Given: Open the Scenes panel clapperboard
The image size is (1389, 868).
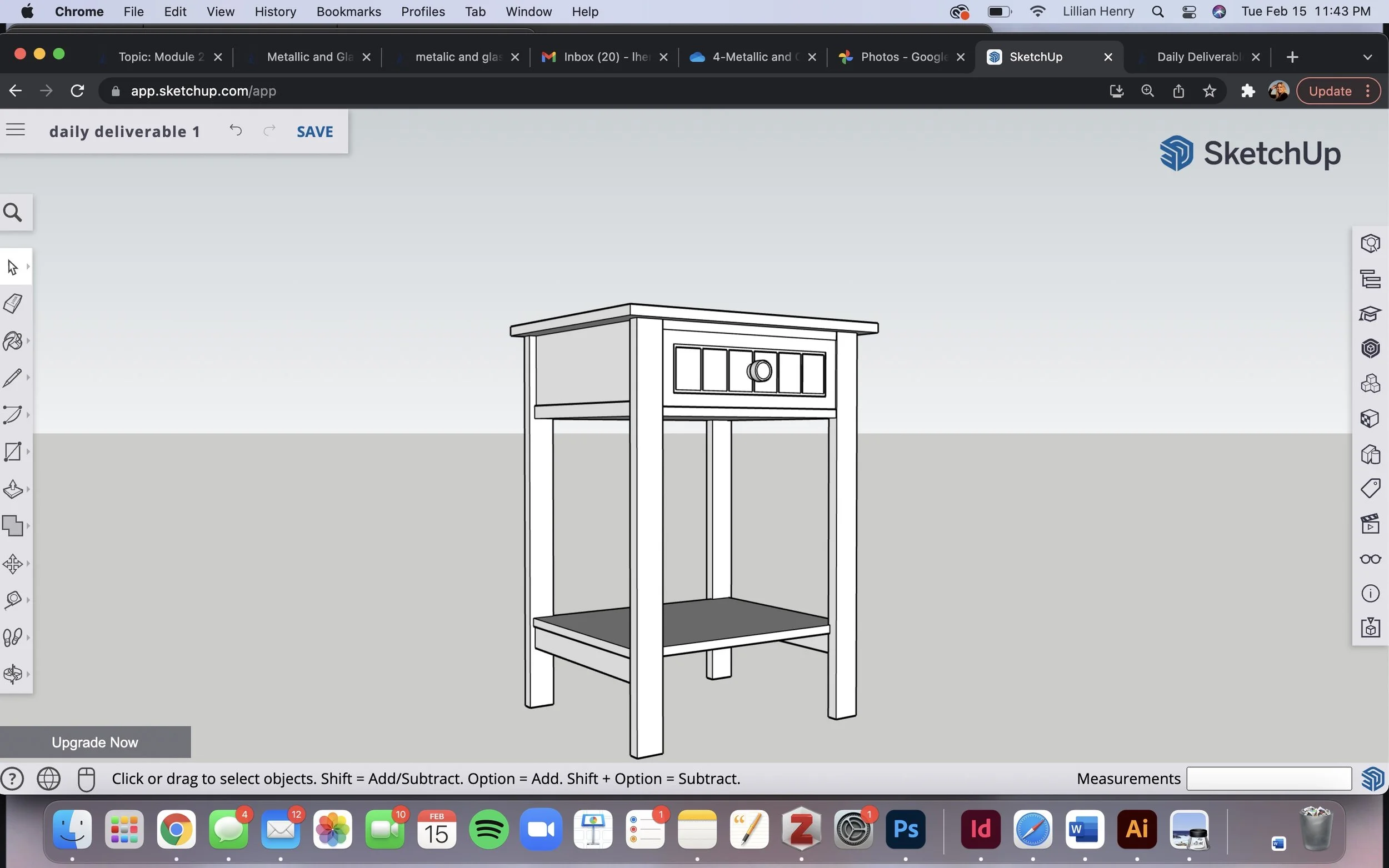Looking at the screenshot, I should 1371,523.
